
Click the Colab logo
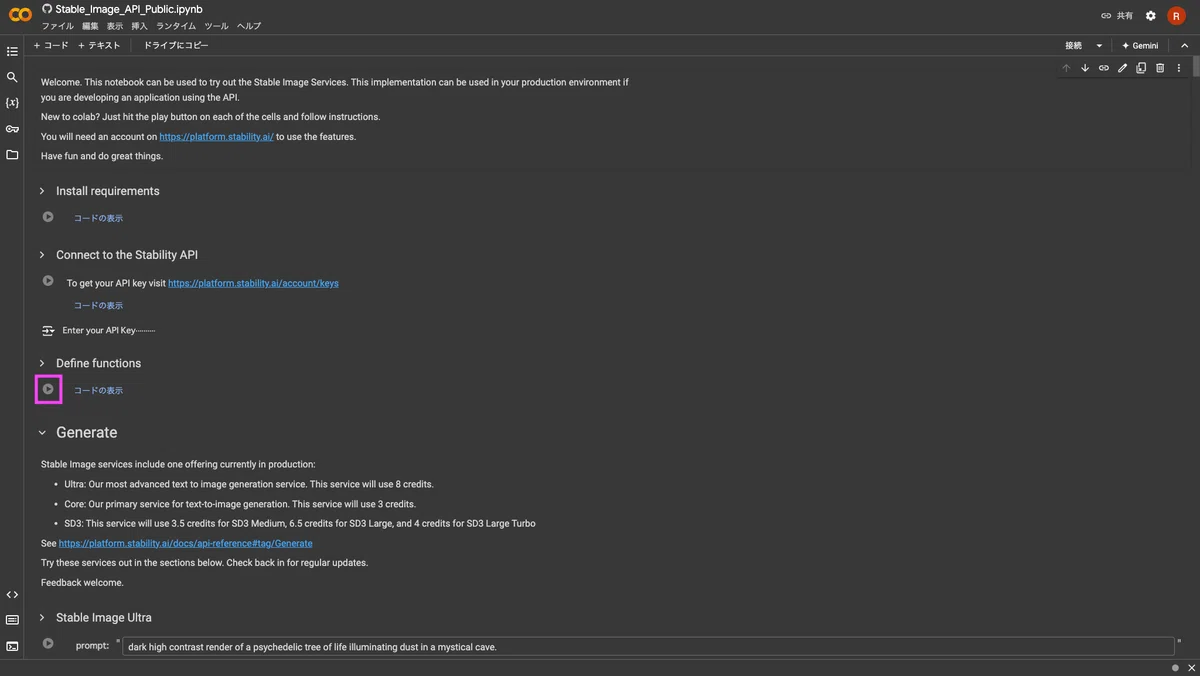click(20, 16)
